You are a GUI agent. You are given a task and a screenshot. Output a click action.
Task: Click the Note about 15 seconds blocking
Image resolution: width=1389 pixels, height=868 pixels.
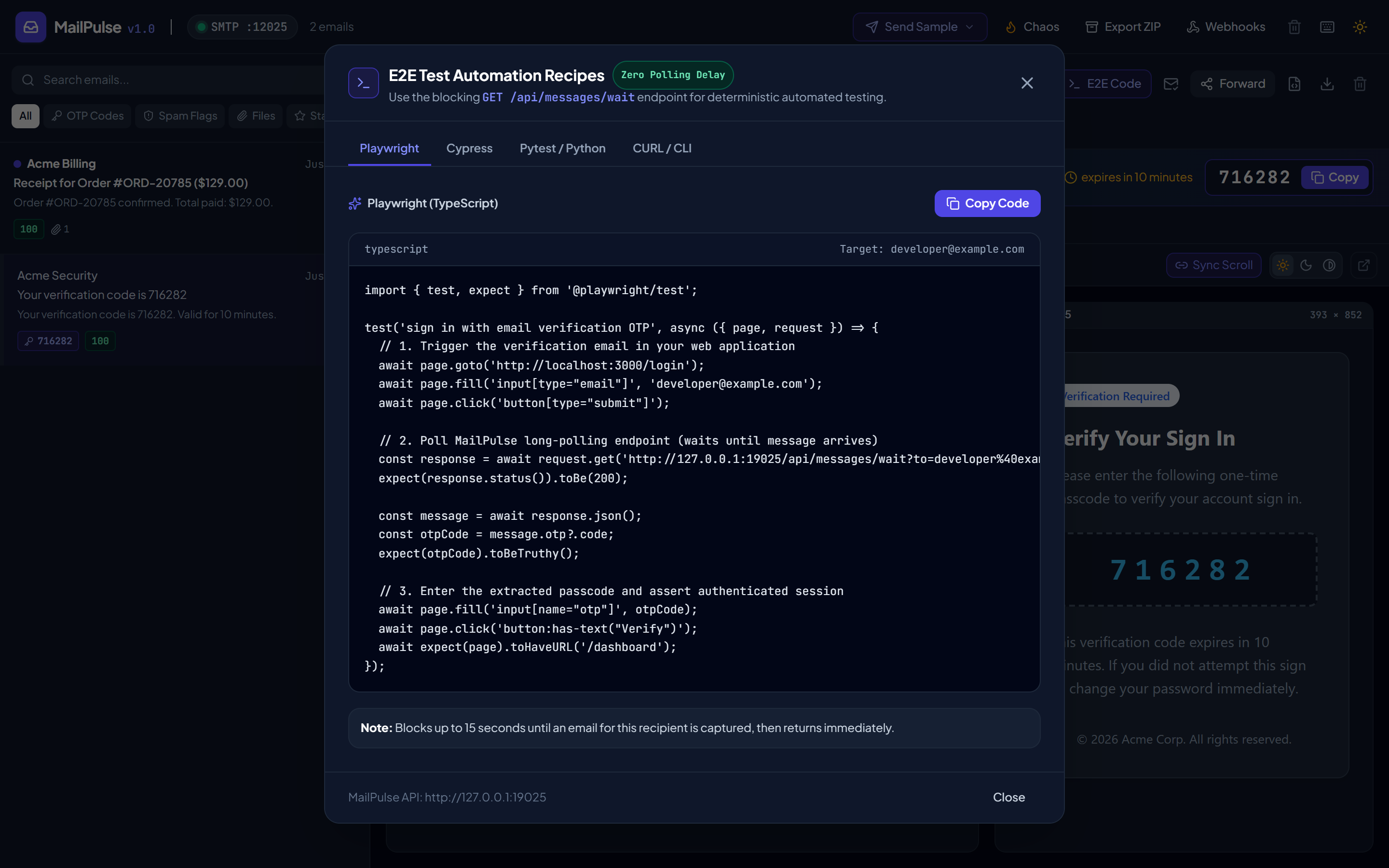click(x=694, y=728)
